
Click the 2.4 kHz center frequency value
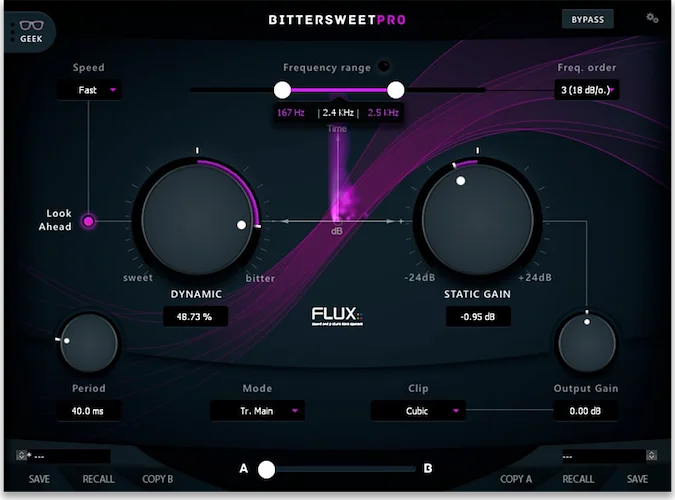click(338, 113)
